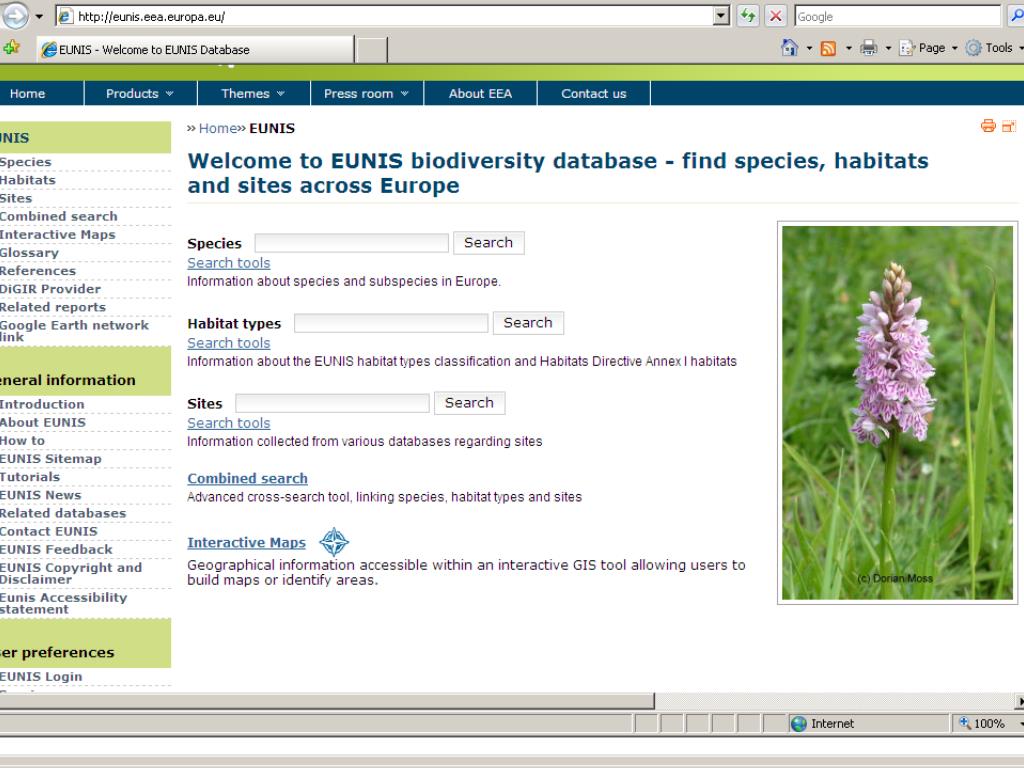The width and height of the screenshot is (1024, 768).
Task: Open Sites in the left sidebar
Action: [16, 199]
